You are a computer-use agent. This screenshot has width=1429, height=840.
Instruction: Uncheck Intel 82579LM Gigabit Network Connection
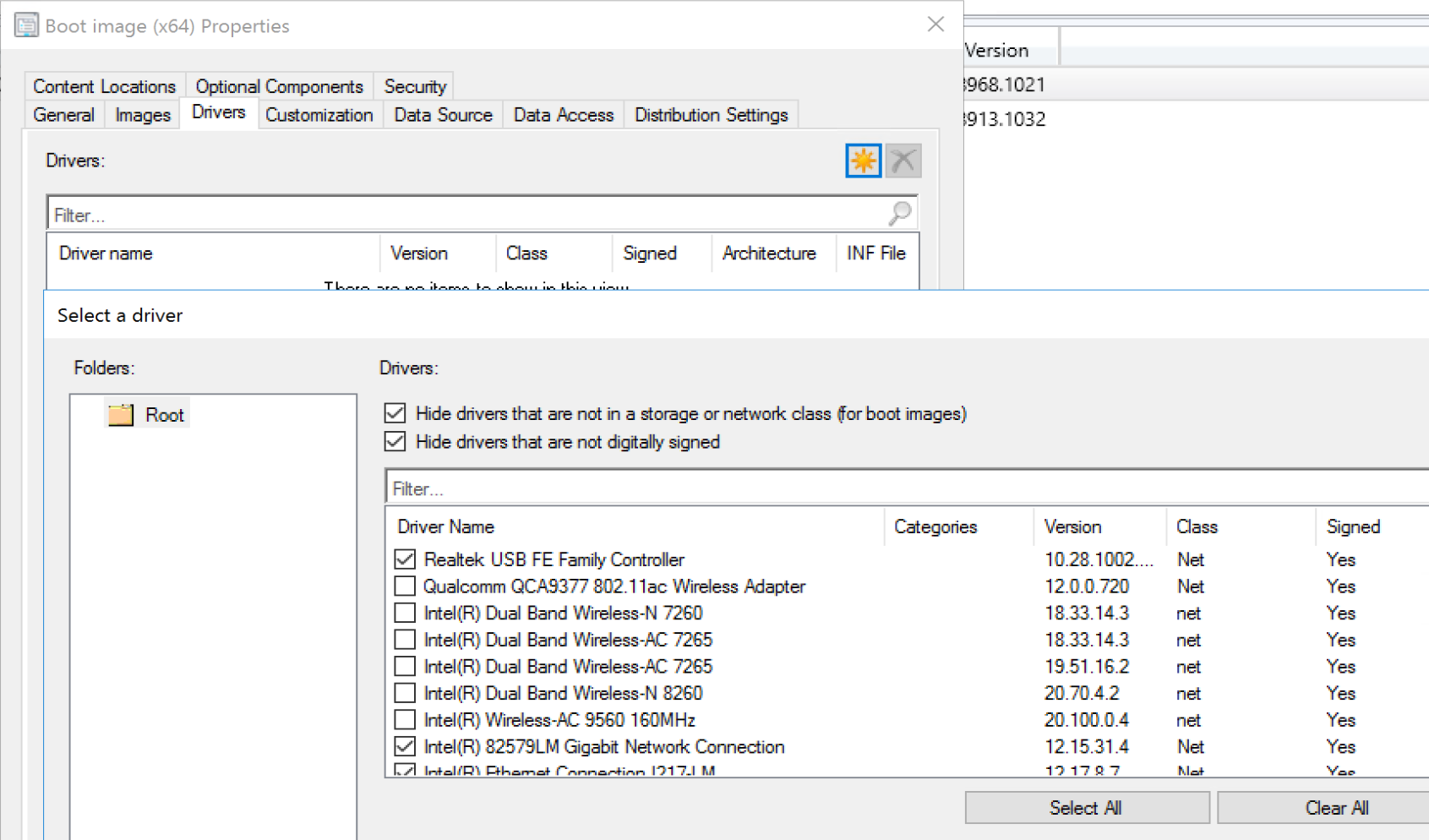406,747
